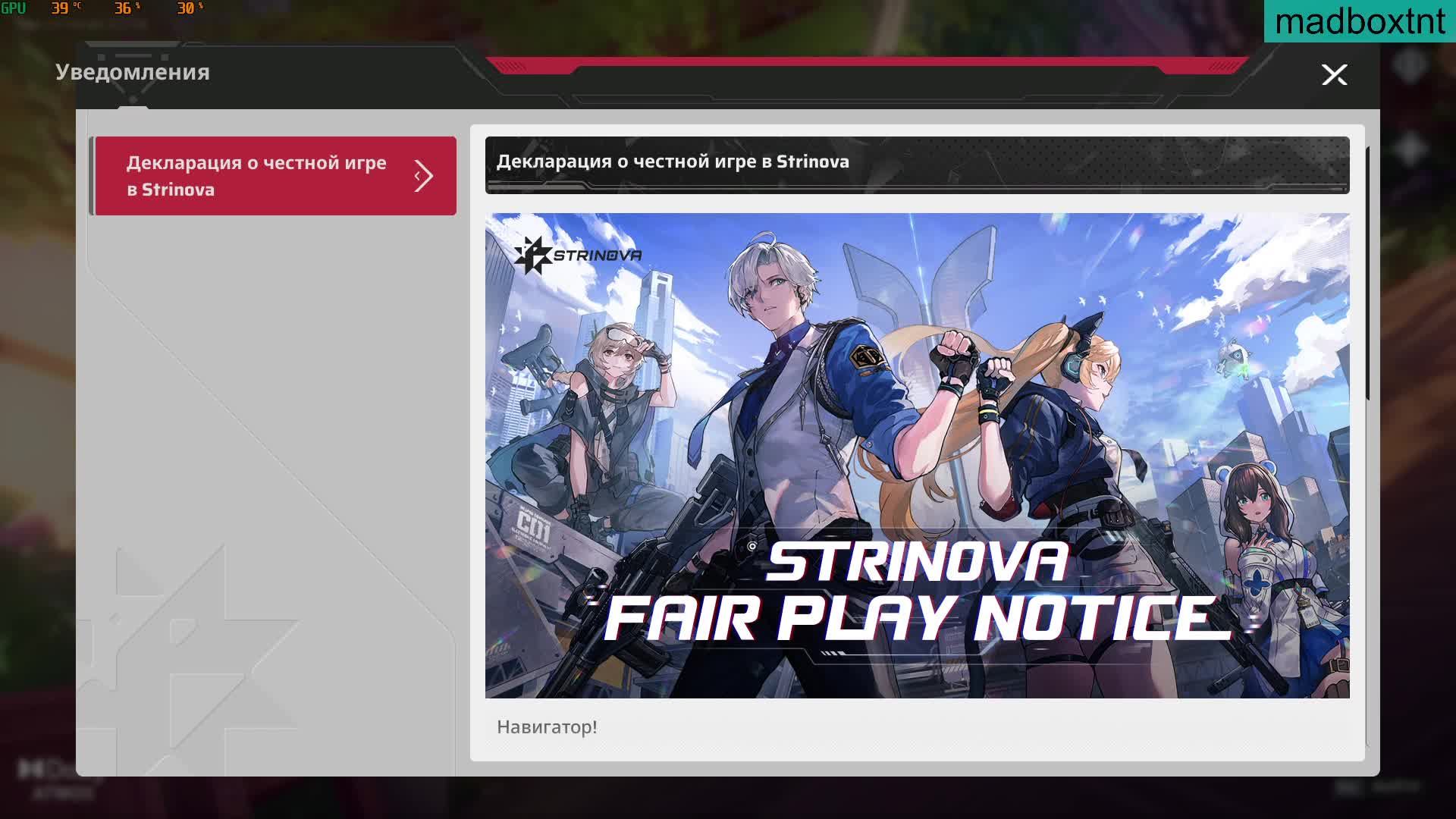Click the Уведомления window title
Screen dimensions: 1456x819
tap(133, 73)
